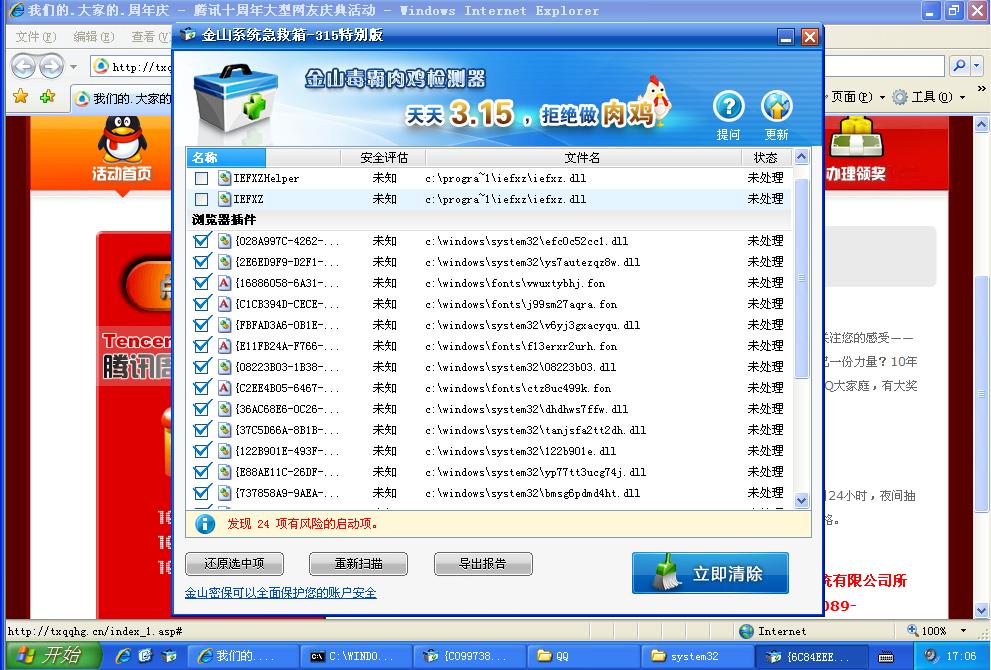Screen dimensions: 991x670
Task: Click the 导出报告 button
Action: (483, 564)
